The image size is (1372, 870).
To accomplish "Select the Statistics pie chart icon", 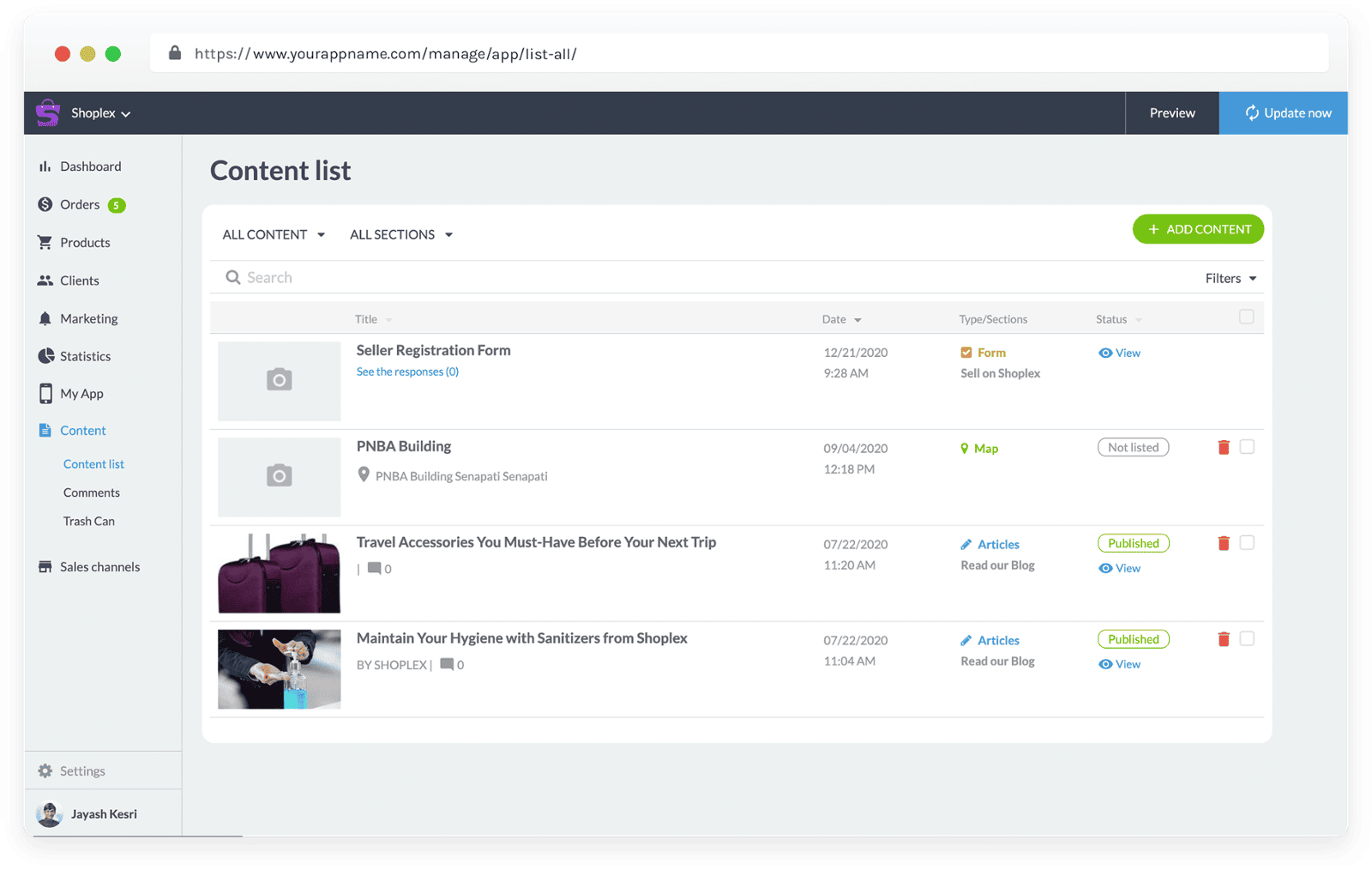I will [x=45, y=355].
